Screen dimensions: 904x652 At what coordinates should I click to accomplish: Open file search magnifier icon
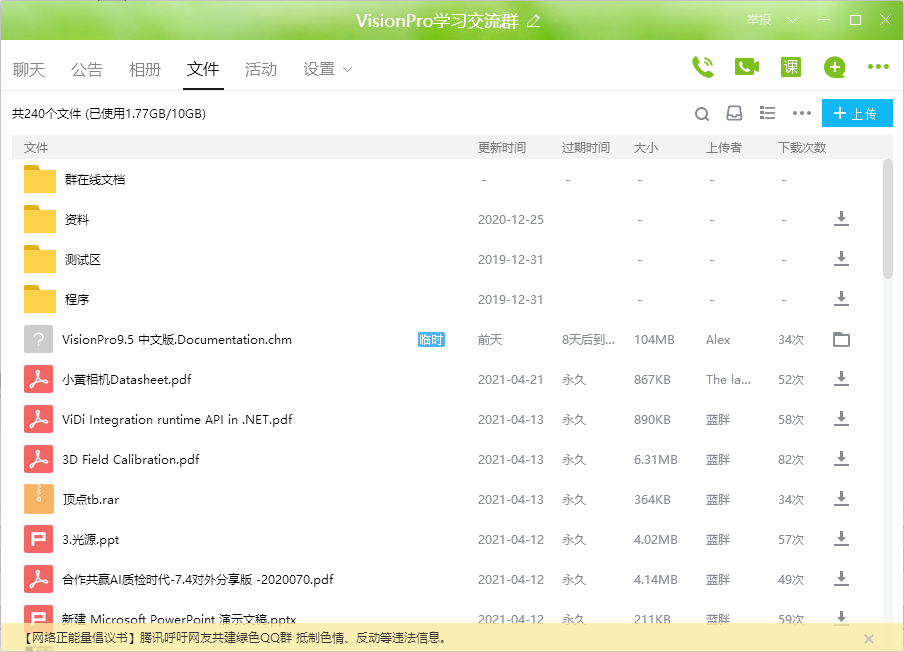[702, 114]
